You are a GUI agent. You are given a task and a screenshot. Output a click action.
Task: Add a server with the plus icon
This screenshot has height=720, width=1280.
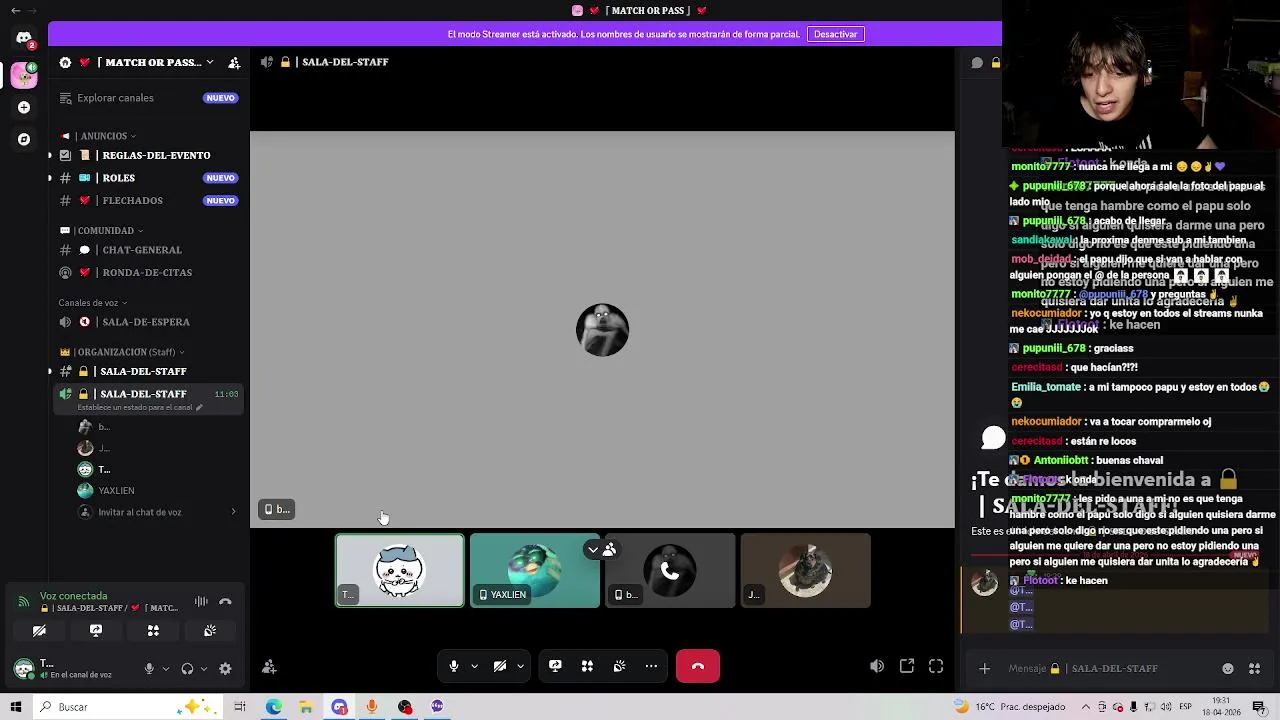coord(24,107)
